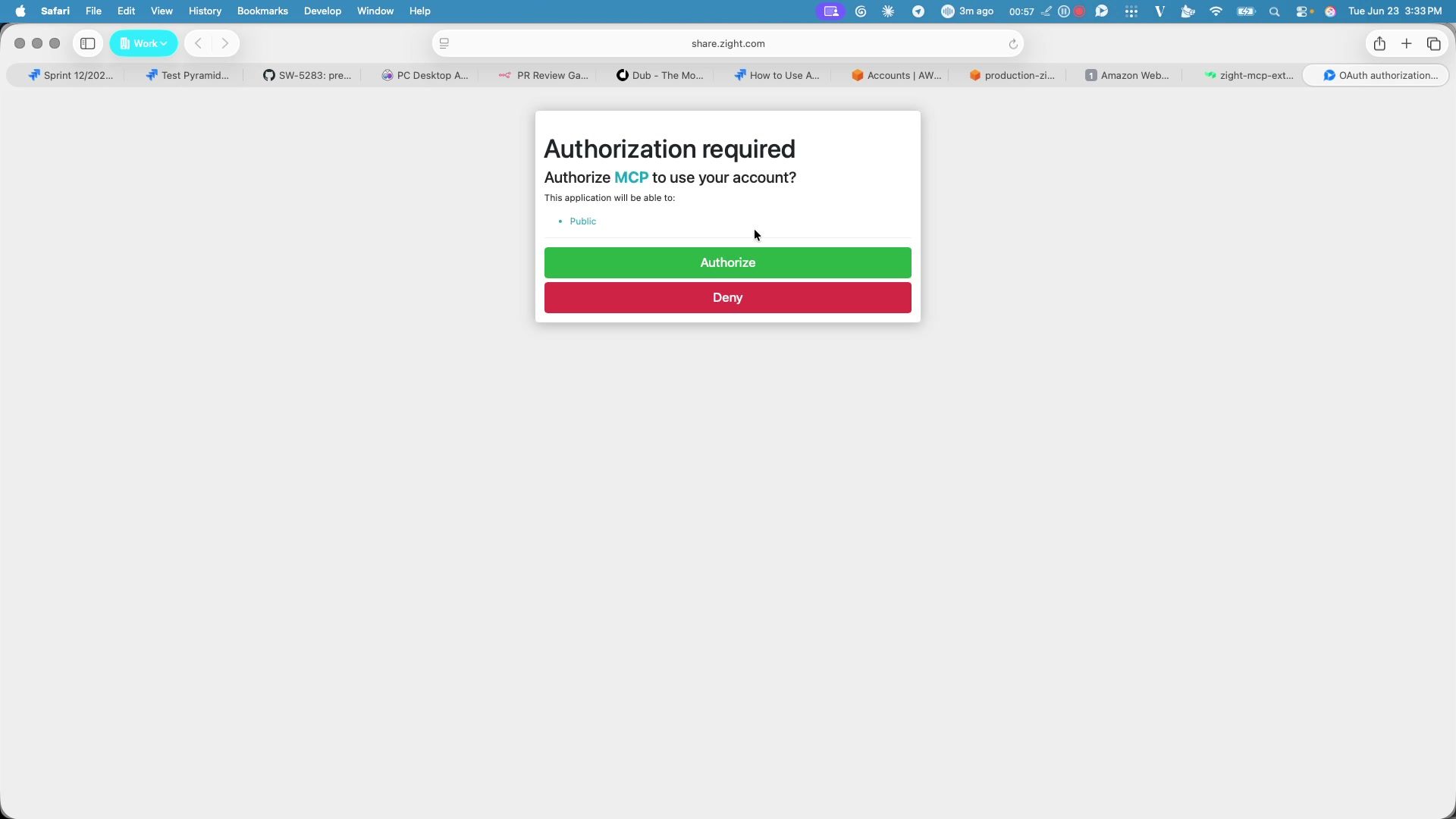Switch to the production-zi... tab
1456x819 pixels.
(1012, 75)
